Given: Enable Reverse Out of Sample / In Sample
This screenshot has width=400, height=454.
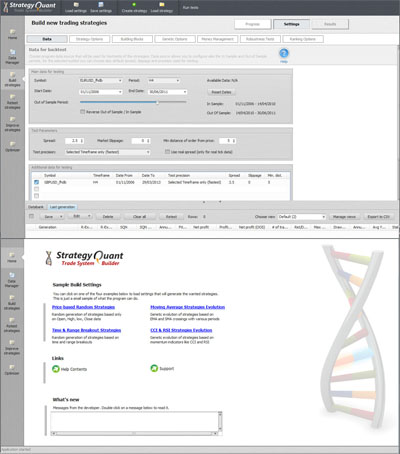Looking at the screenshot, I should [x=83, y=112].
